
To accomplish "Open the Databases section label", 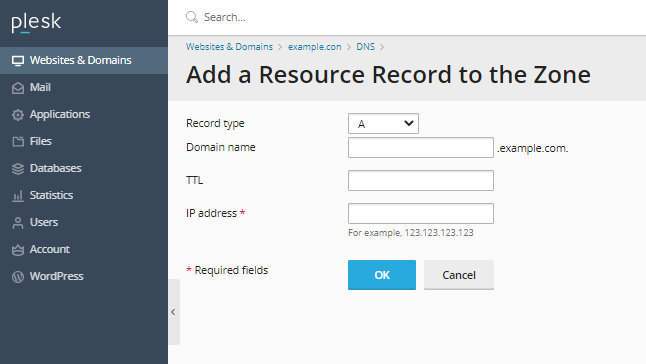I will (x=56, y=168).
